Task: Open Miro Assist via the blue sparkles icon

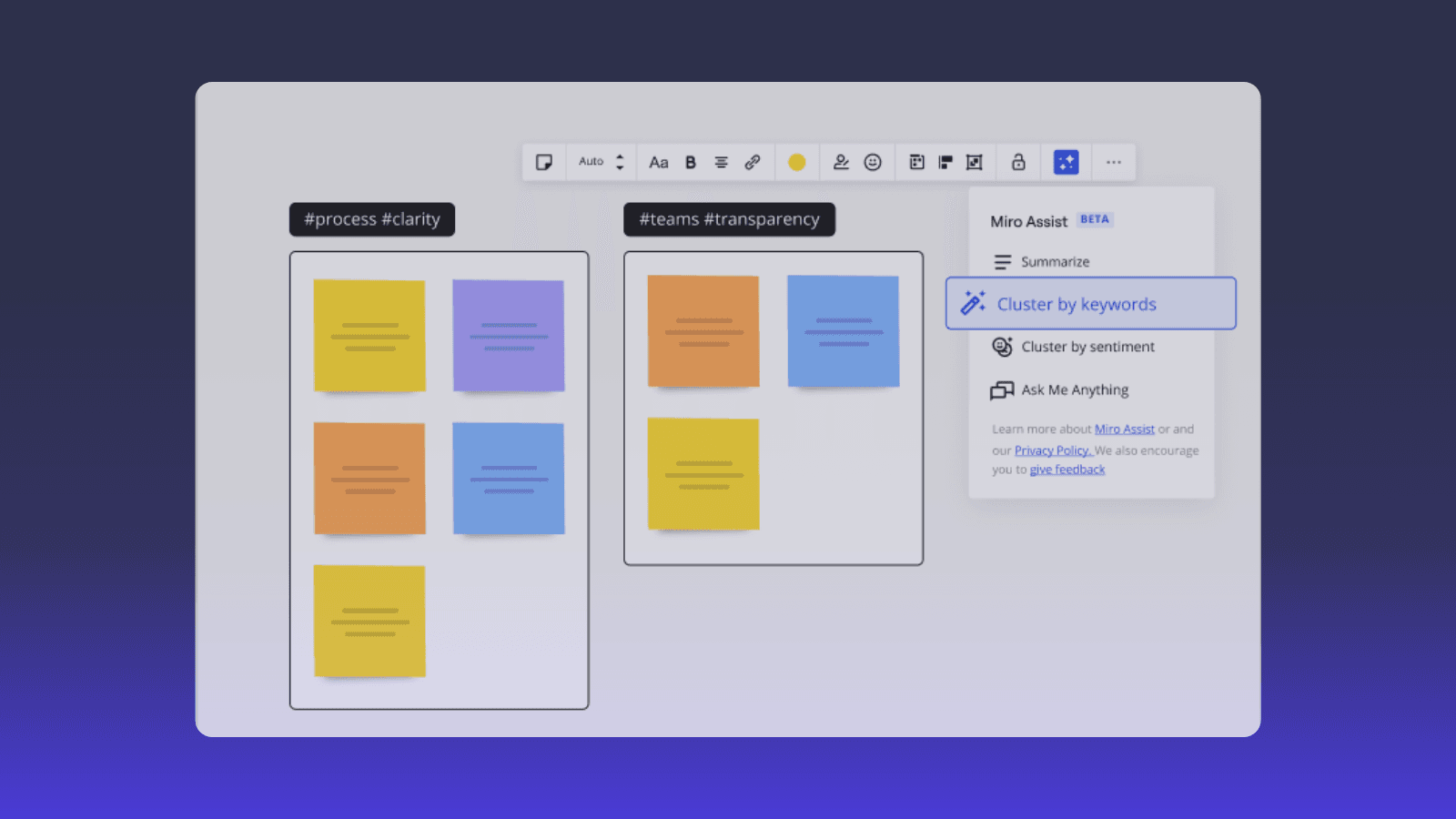Action: point(1065,162)
